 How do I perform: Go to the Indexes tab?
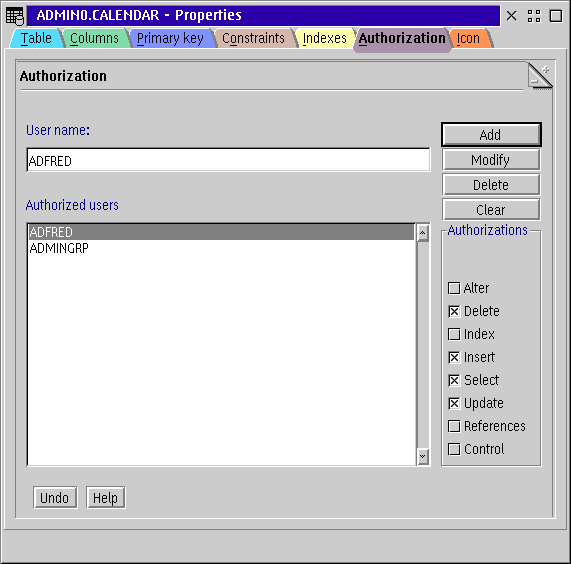coord(324,38)
